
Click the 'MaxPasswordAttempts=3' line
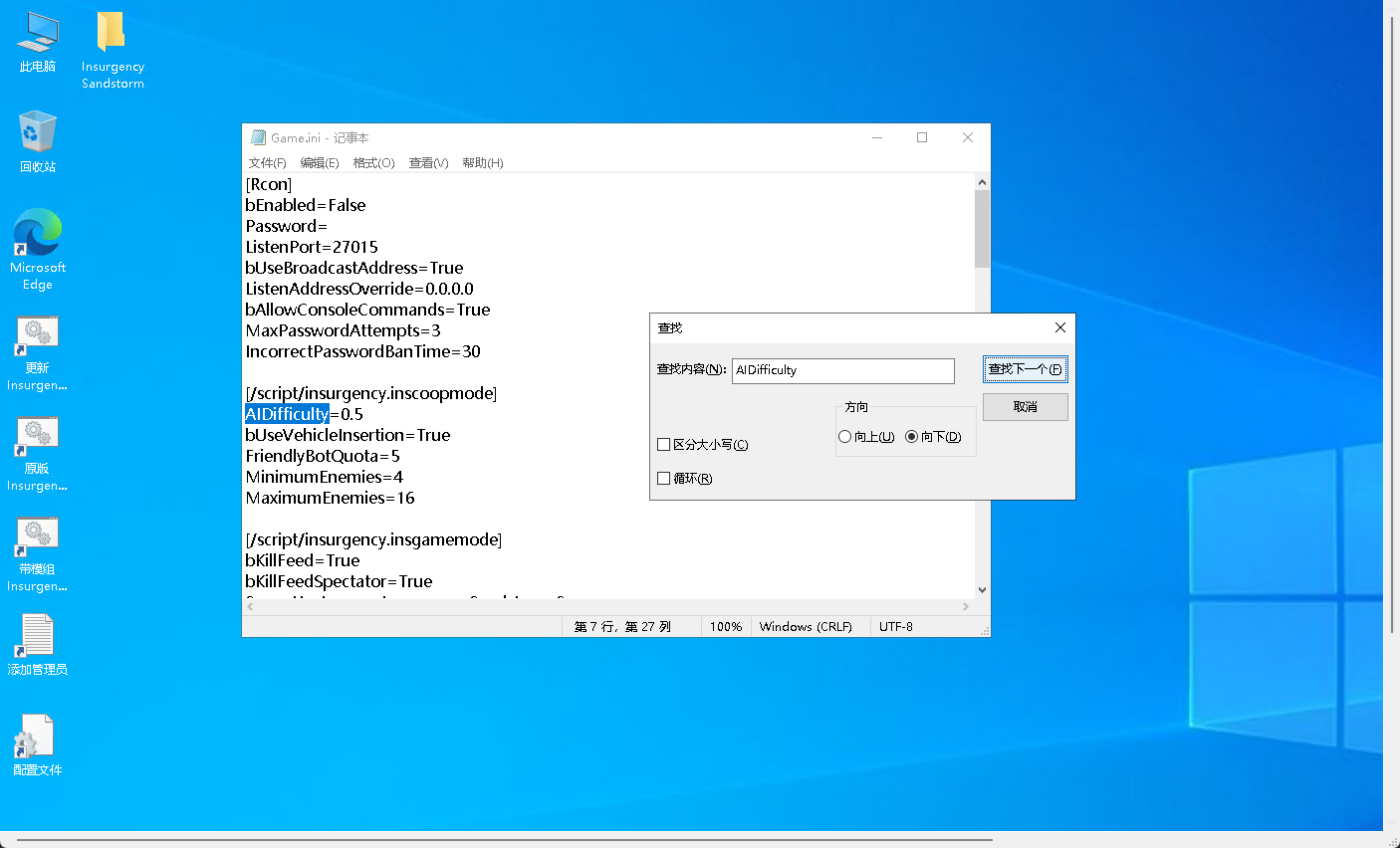(343, 330)
